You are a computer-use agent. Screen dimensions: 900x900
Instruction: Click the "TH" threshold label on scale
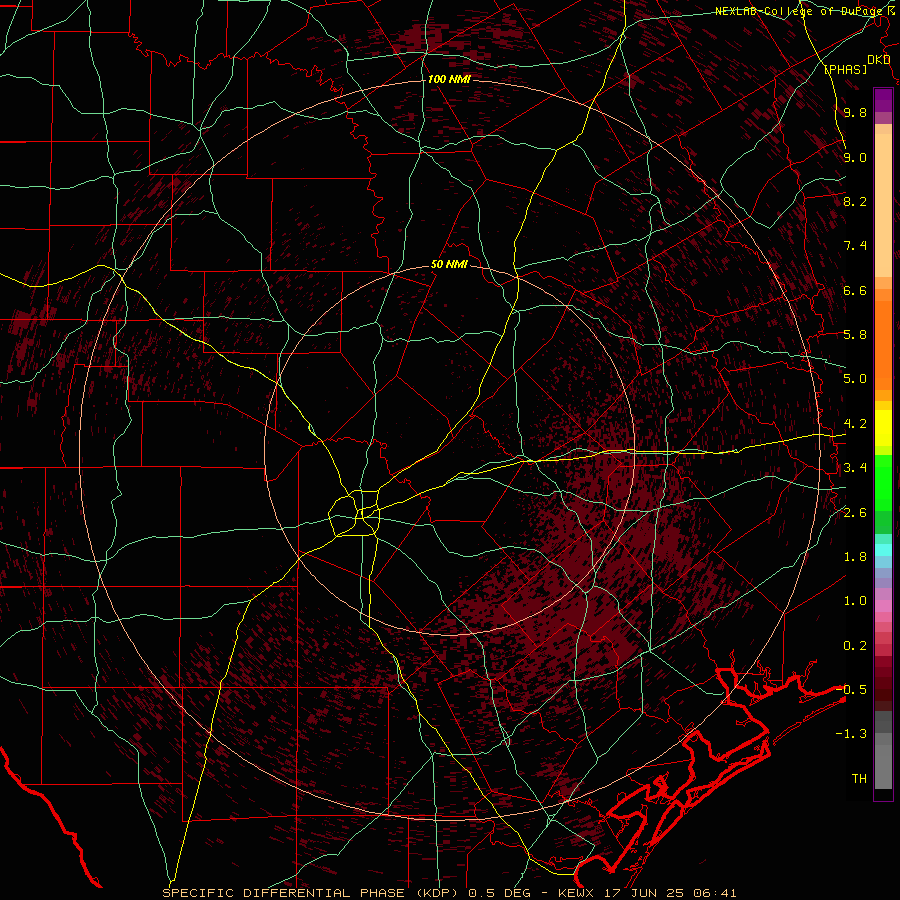point(859,779)
